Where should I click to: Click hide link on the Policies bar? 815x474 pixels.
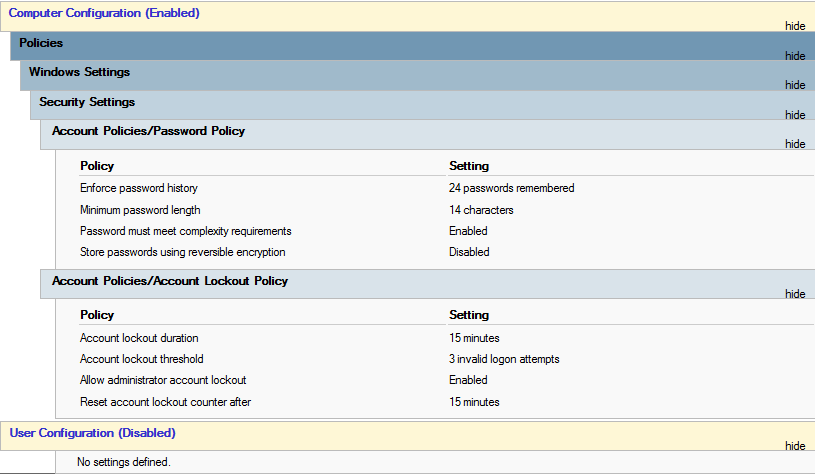[795, 56]
